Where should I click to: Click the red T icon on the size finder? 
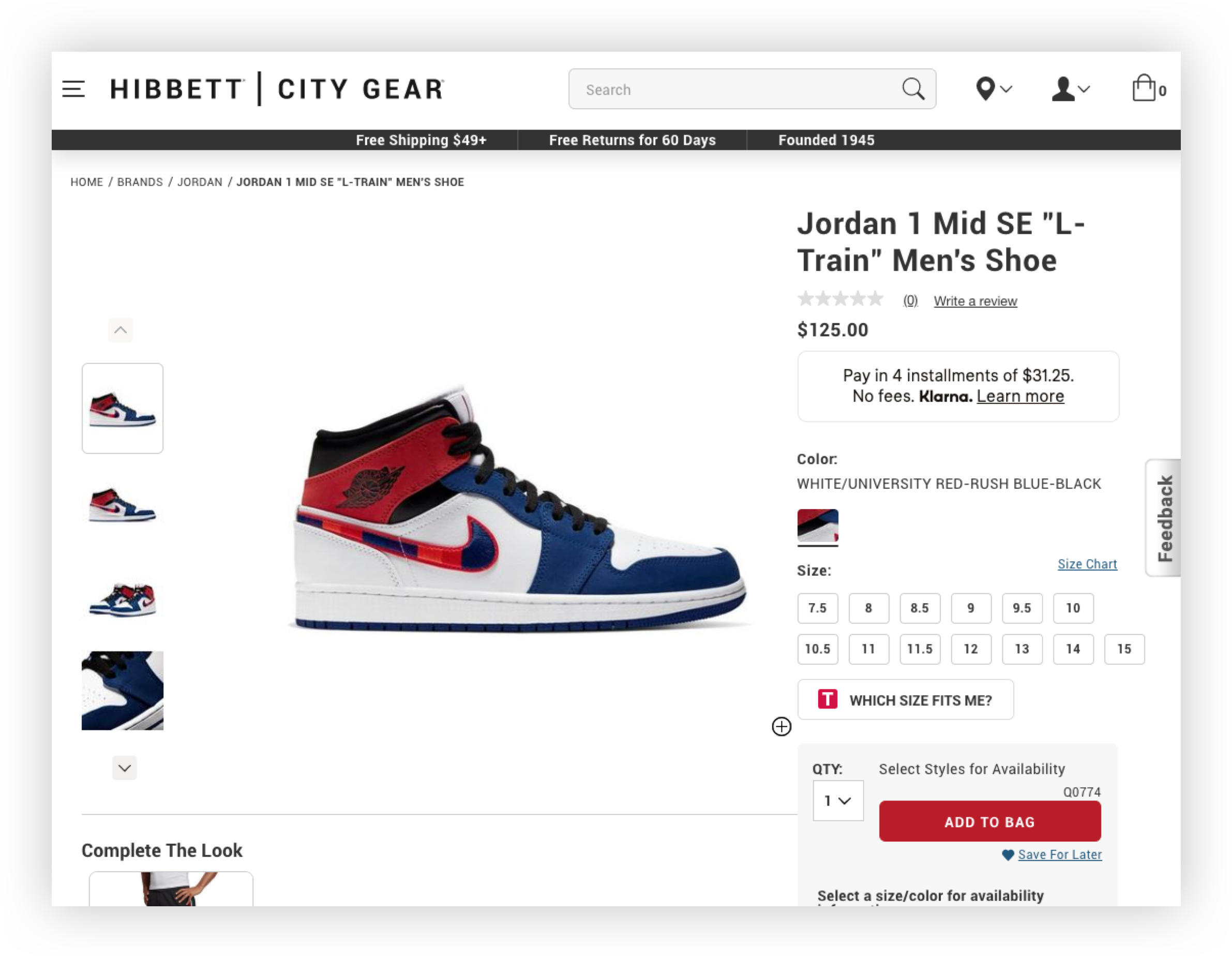click(828, 699)
